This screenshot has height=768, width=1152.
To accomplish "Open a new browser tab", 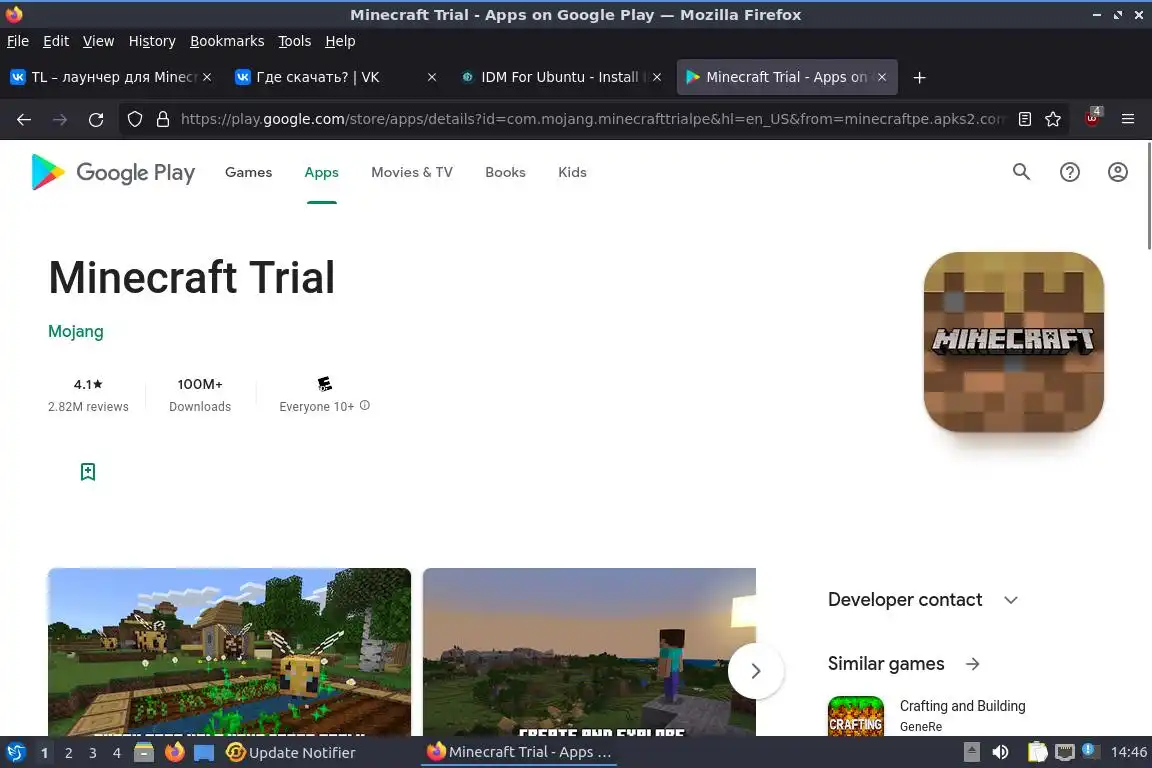I will pyautogui.click(x=919, y=77).
